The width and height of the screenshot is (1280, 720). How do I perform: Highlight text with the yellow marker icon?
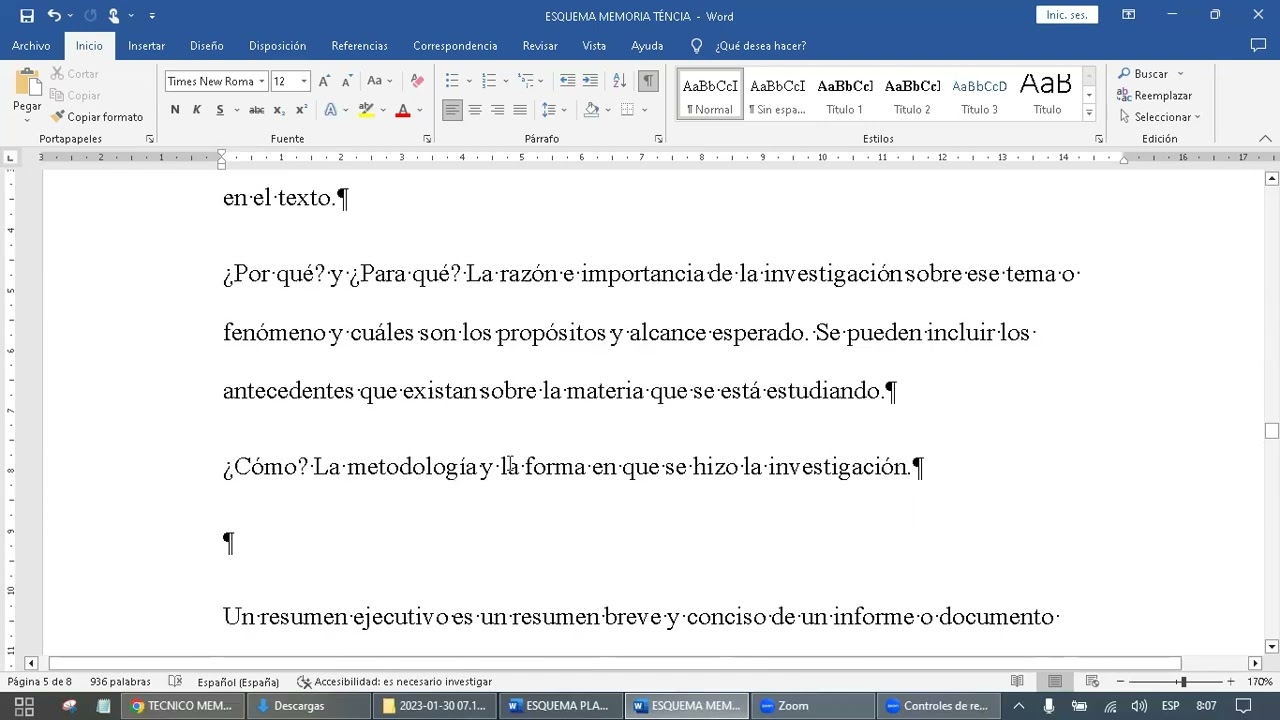366,110
